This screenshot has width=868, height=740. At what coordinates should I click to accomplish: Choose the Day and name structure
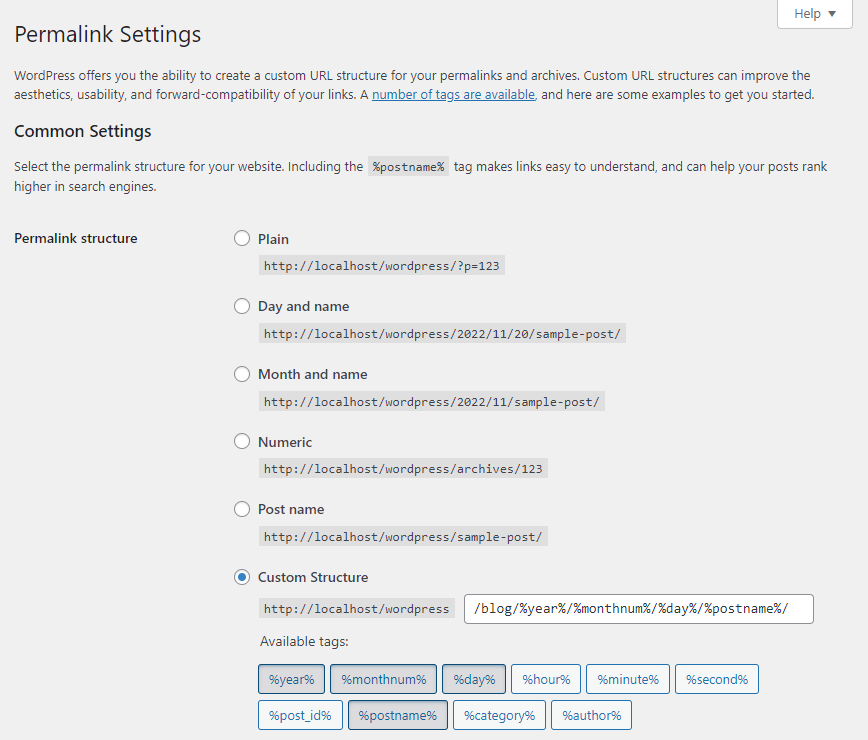(241, 306)
